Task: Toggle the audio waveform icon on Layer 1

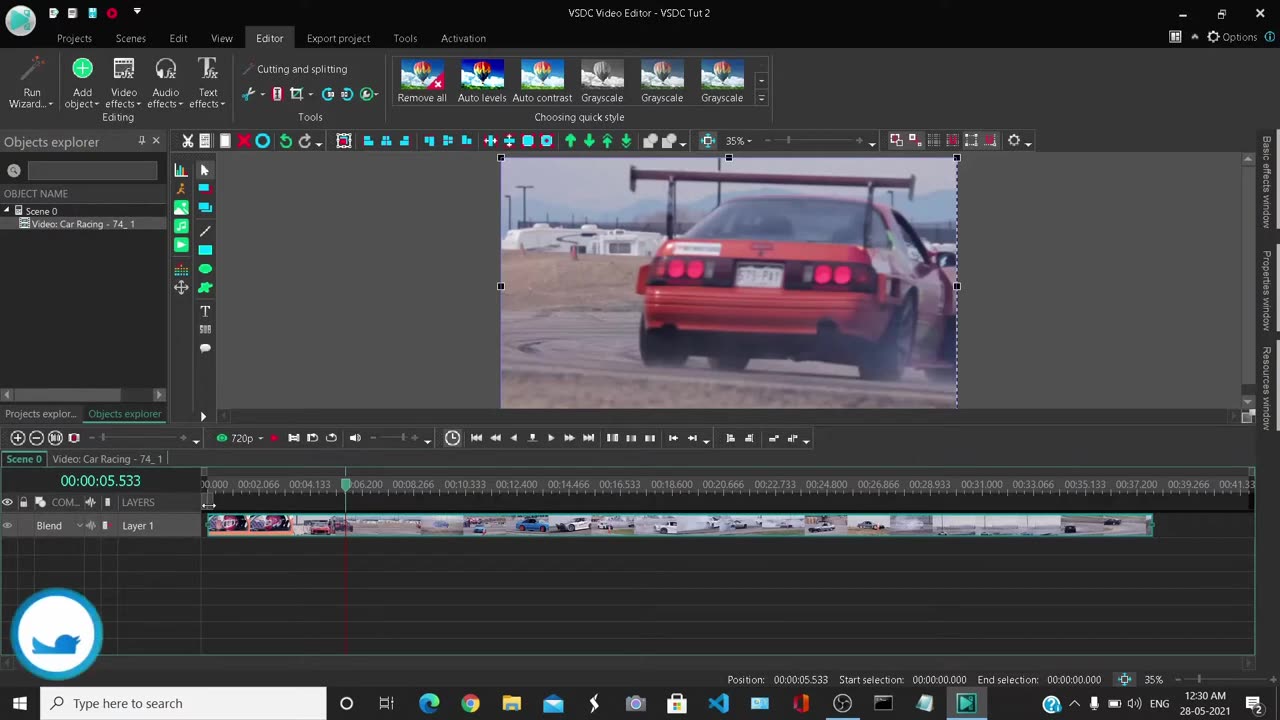Action: 91,526
